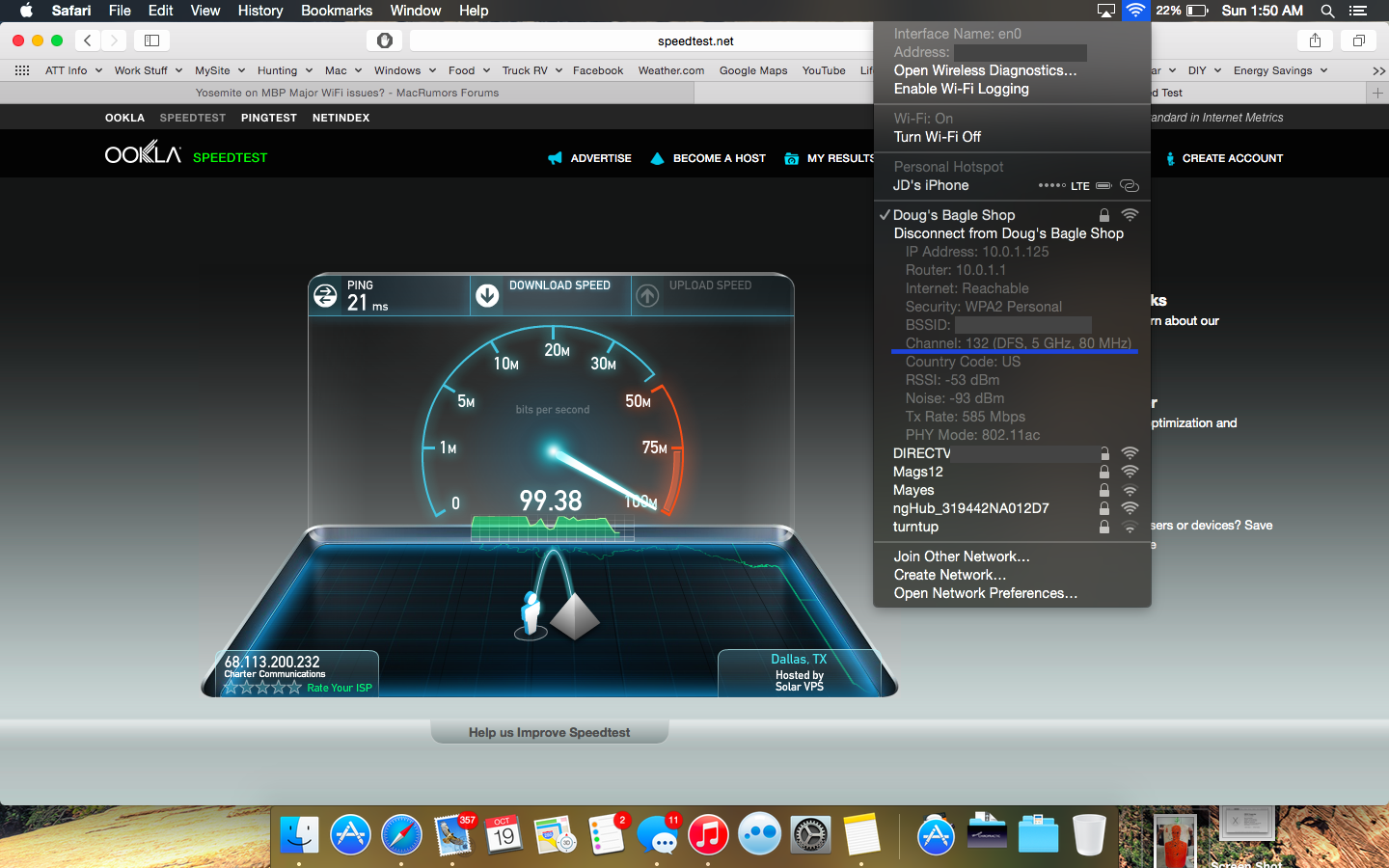Show Safari sidebar button
The width and height of the screenshot is (1389, 868).
(x=151, y=41)
